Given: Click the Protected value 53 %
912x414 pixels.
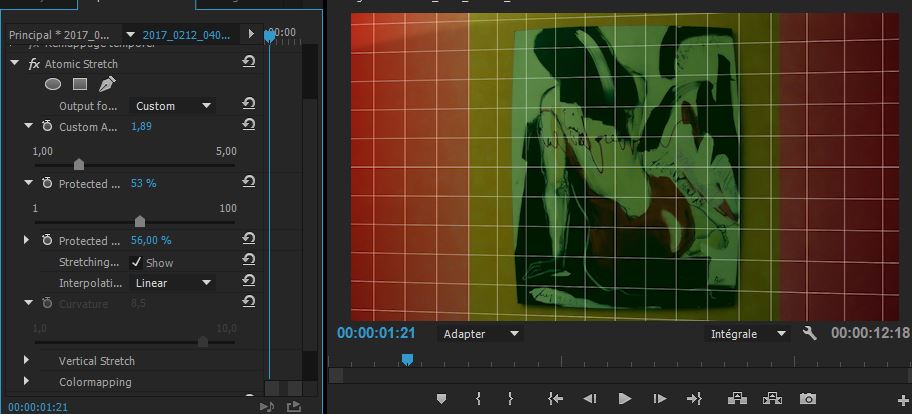Looking at the screenshot, I should pyautogui.click(x=144, y=183).
